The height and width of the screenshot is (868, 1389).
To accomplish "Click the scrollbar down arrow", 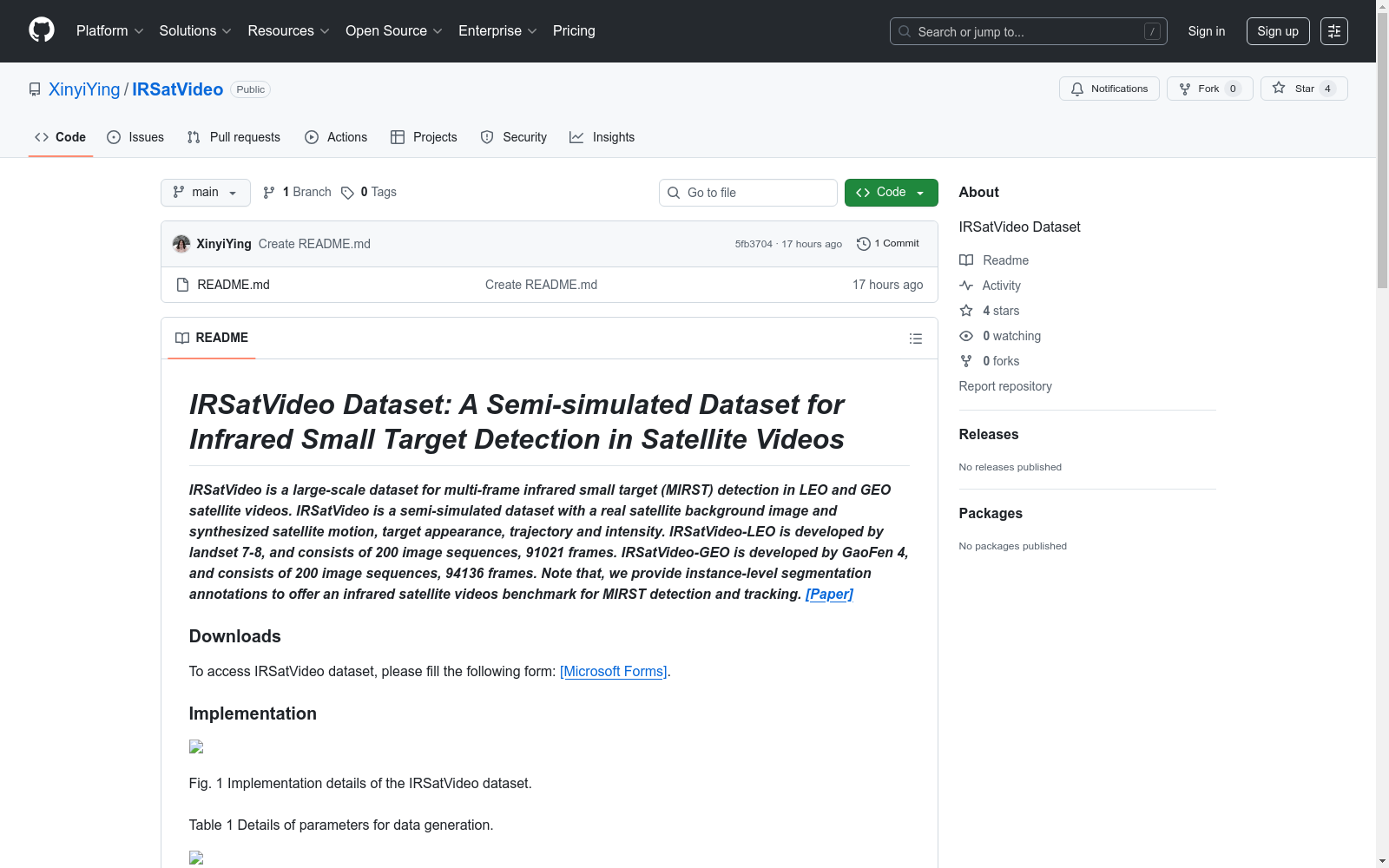I will click(1382, 861).
